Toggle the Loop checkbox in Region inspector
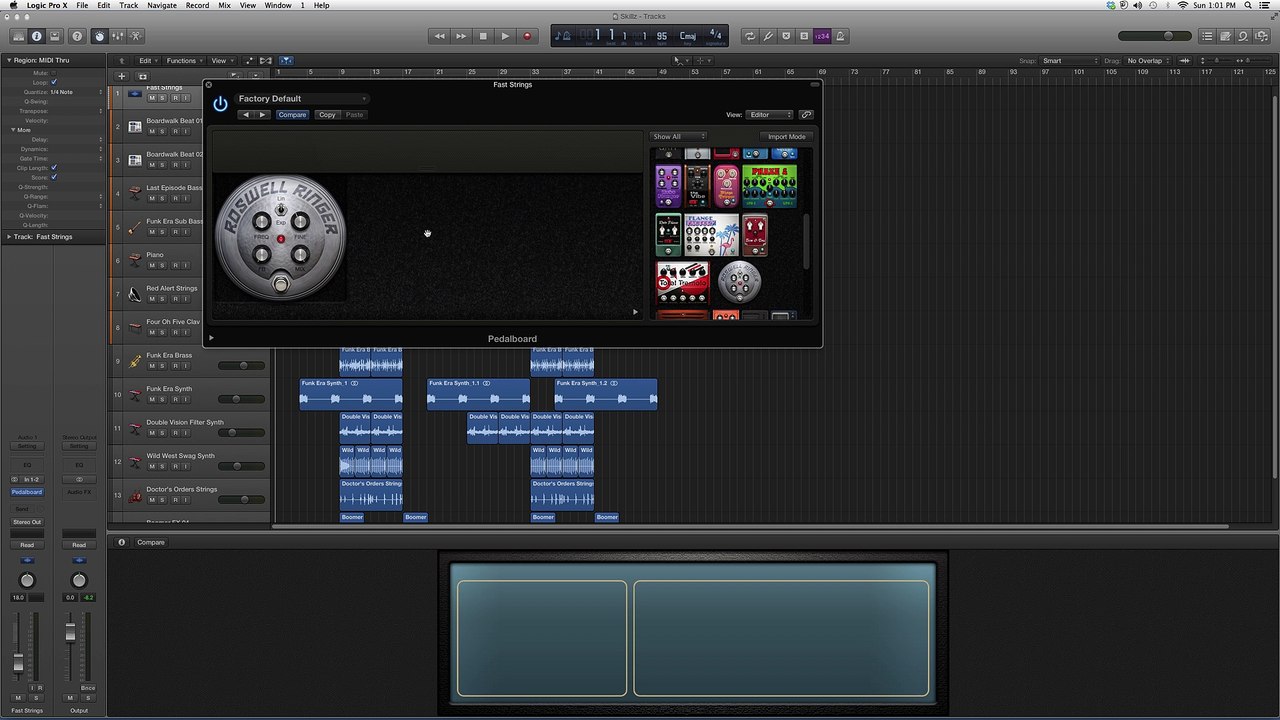This screenshot has height=720, width=1280. pos(54,82)
